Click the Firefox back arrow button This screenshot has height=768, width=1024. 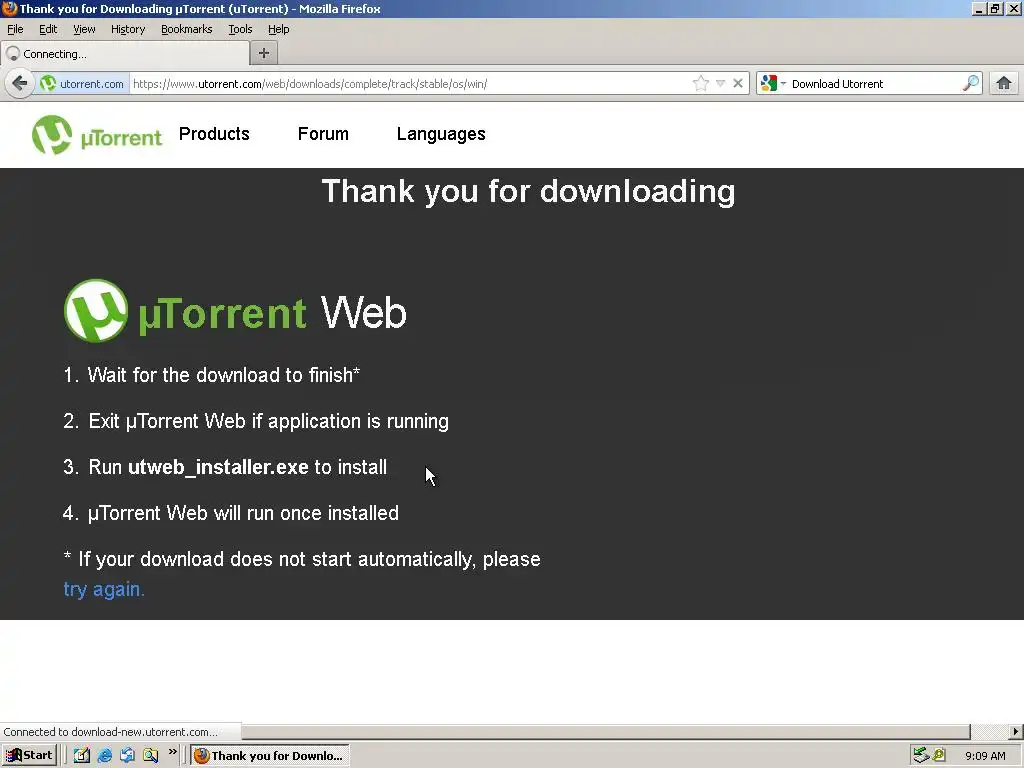20,84
